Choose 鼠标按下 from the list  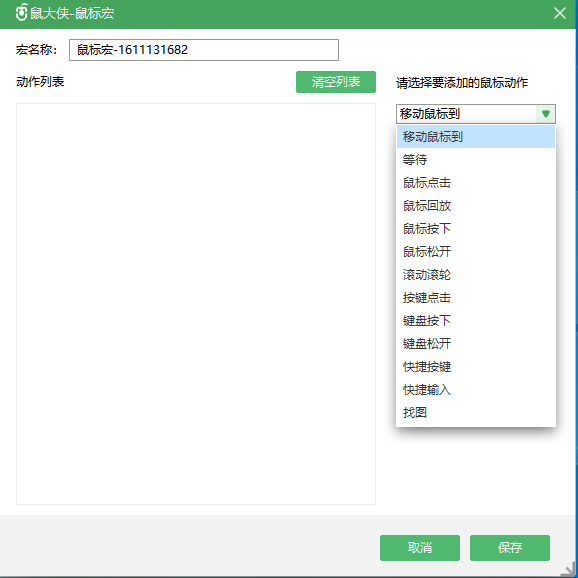(476, 229)
